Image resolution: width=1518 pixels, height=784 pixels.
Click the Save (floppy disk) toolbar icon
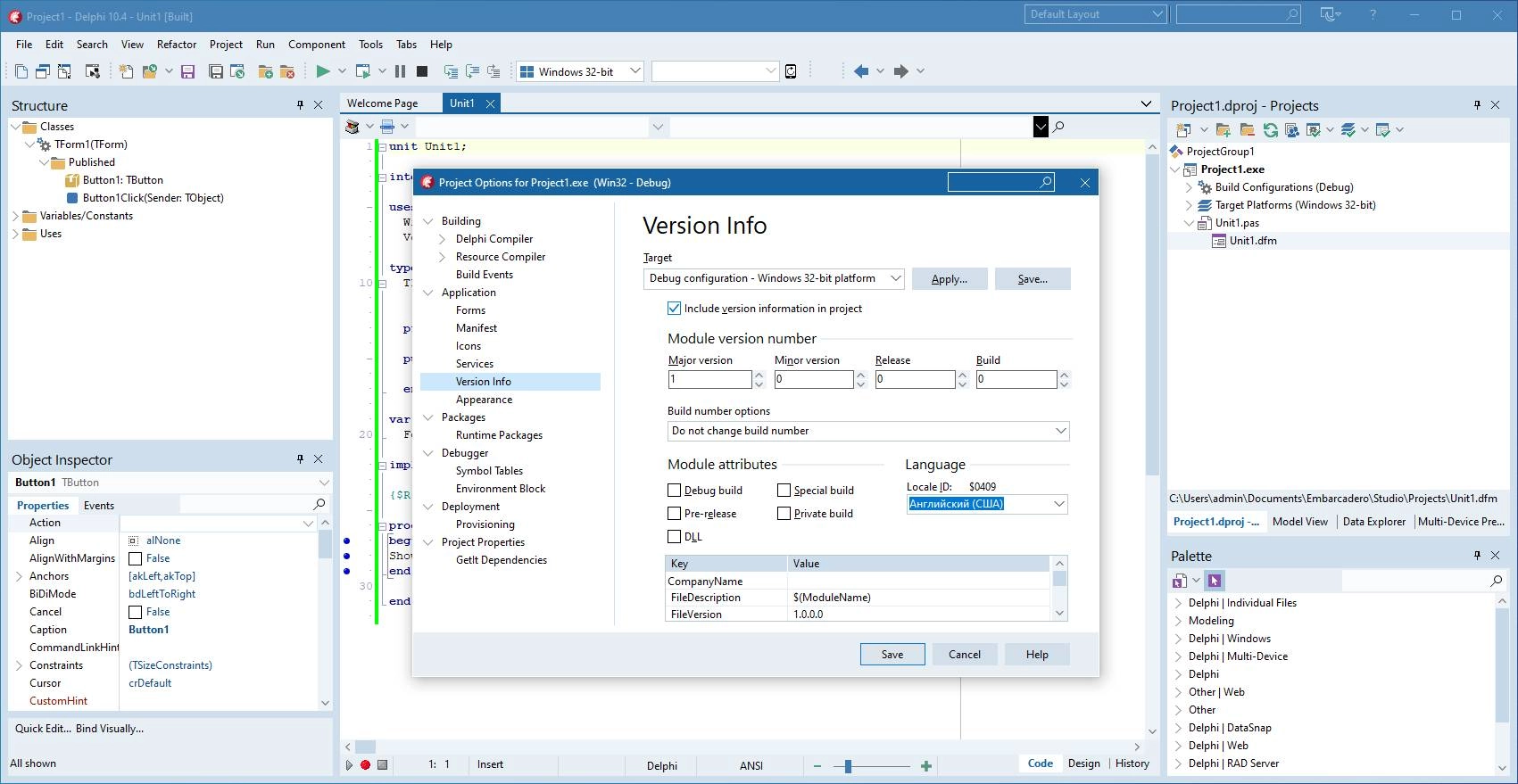[187, 71]
